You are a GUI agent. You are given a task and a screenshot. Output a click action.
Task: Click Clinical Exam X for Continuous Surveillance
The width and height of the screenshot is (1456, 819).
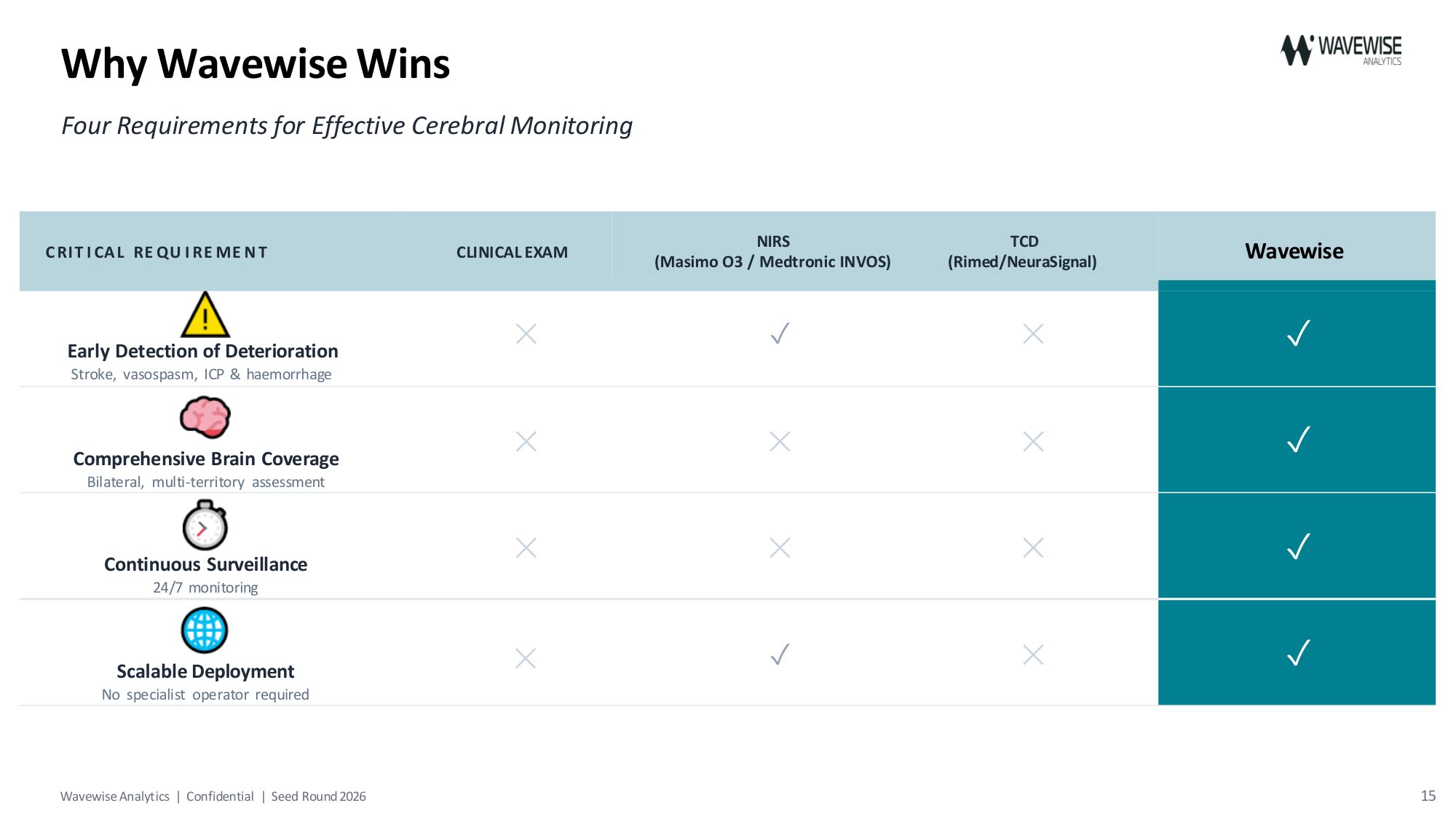coord(526,547)
